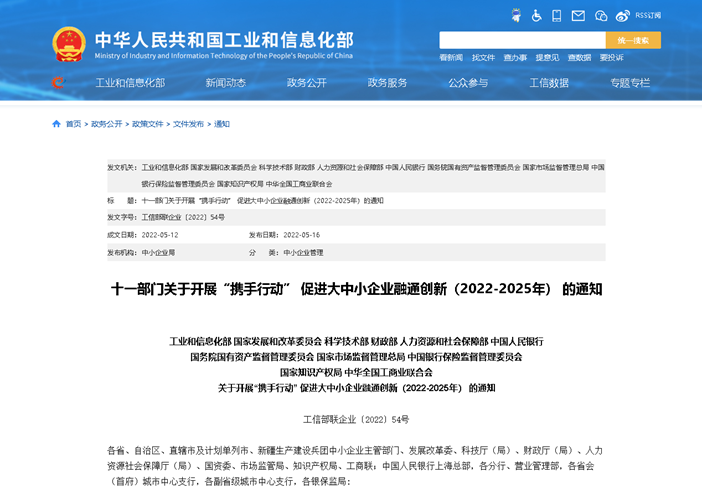
Task: Go to 首页 in the breadcrumb
Action: (x=73, y=124)
